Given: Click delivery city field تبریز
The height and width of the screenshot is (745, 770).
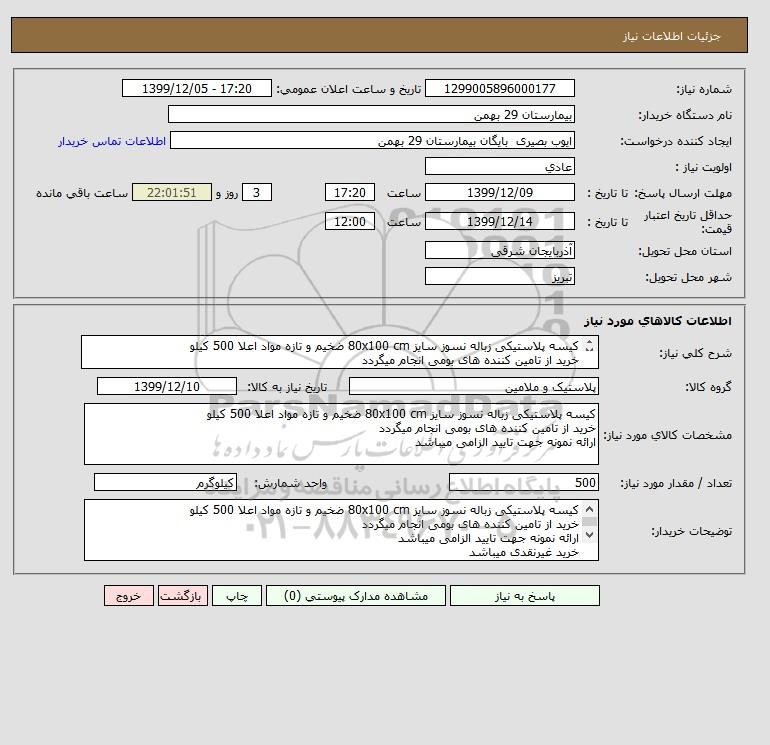Looking at the screenshot, I should (x=499, y=276).
